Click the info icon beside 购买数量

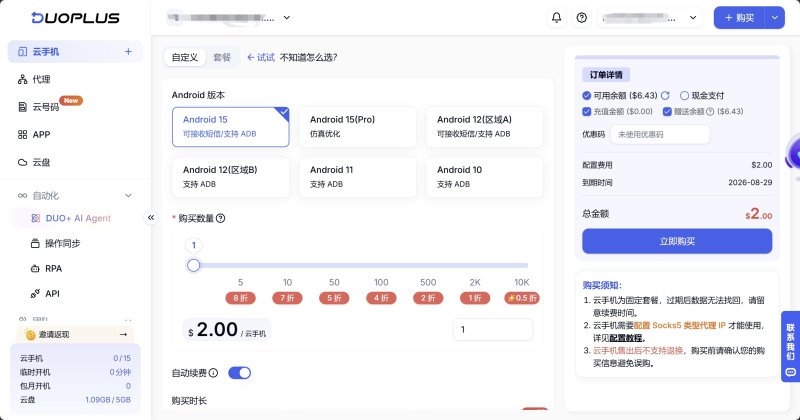coord(220,218)
